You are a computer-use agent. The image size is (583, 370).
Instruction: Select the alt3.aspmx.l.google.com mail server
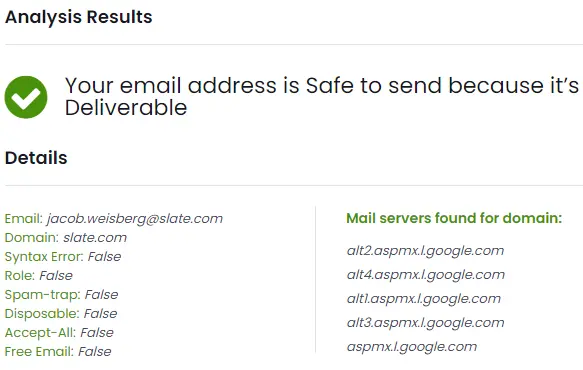[x=425, y=323]
